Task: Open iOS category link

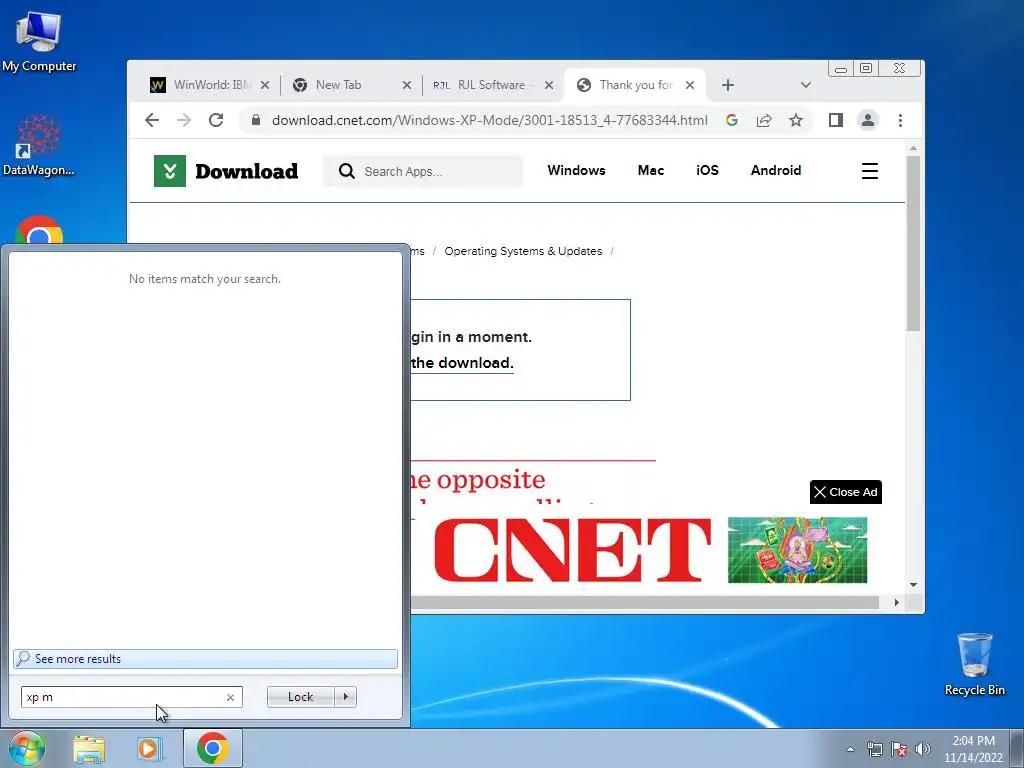Action: point(707,170)
